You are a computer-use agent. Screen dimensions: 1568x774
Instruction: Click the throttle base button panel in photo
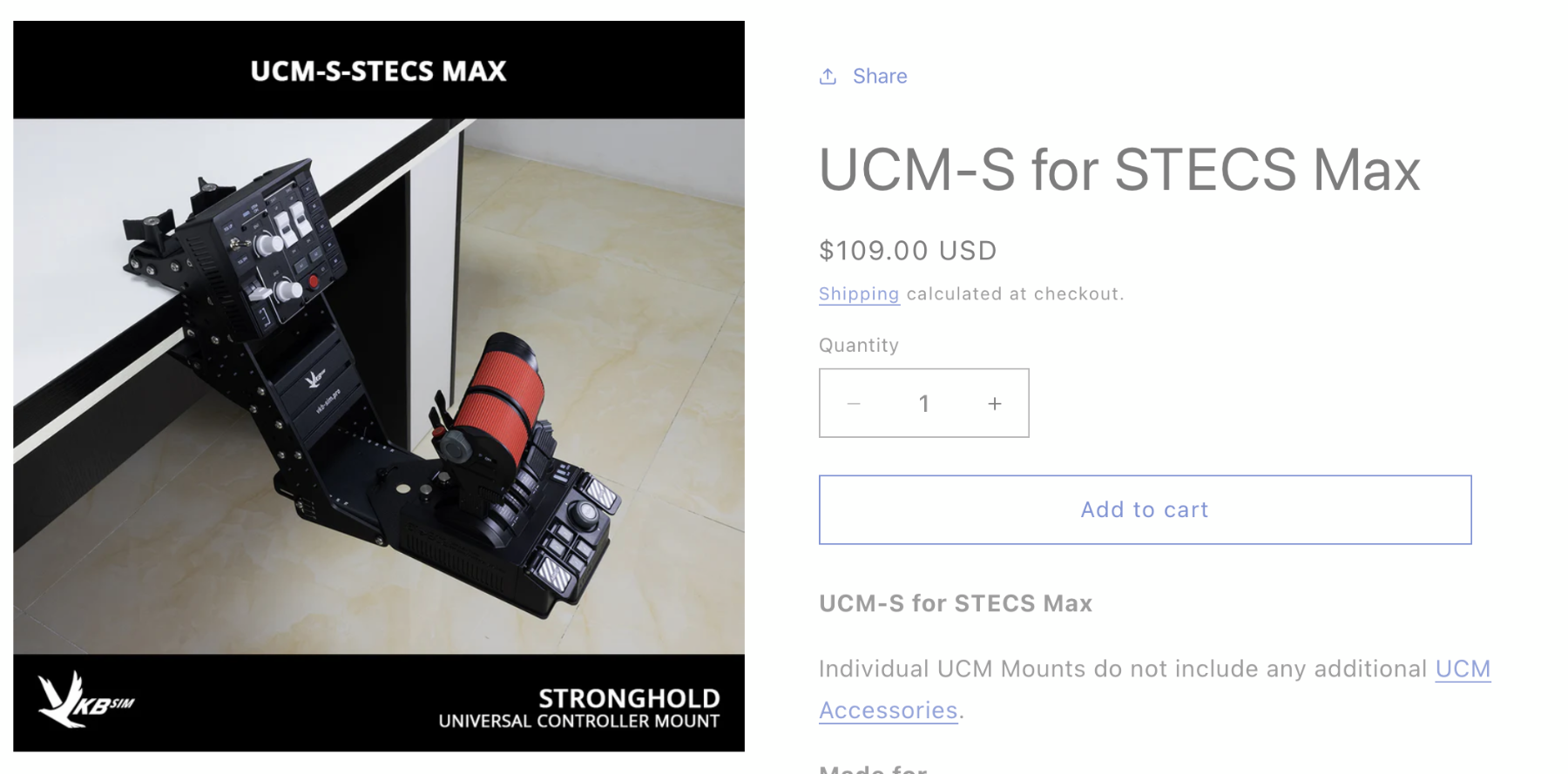pos(571,522)
